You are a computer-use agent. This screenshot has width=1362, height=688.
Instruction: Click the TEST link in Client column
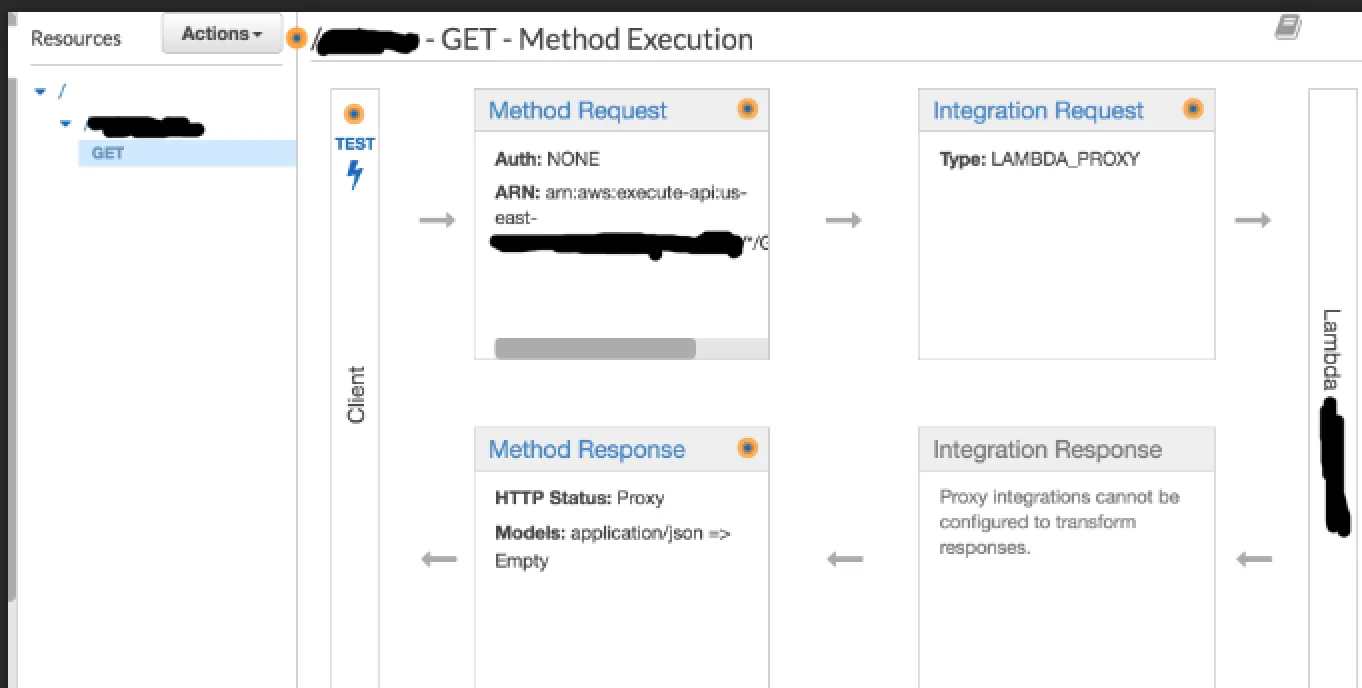pyautogui.click(x=354, y=144)
